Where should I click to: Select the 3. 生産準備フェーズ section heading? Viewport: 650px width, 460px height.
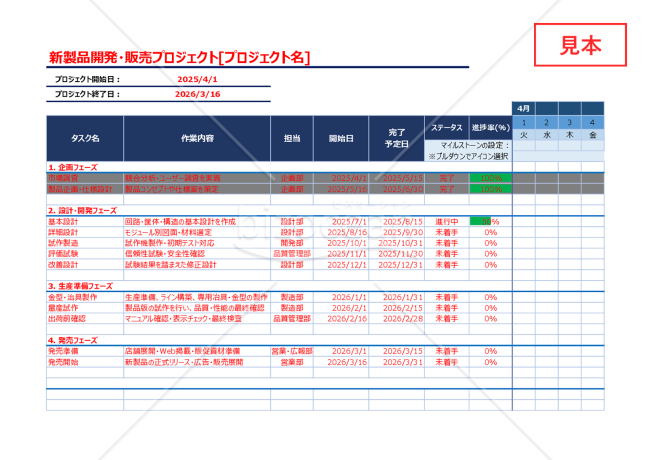[80, 286]
